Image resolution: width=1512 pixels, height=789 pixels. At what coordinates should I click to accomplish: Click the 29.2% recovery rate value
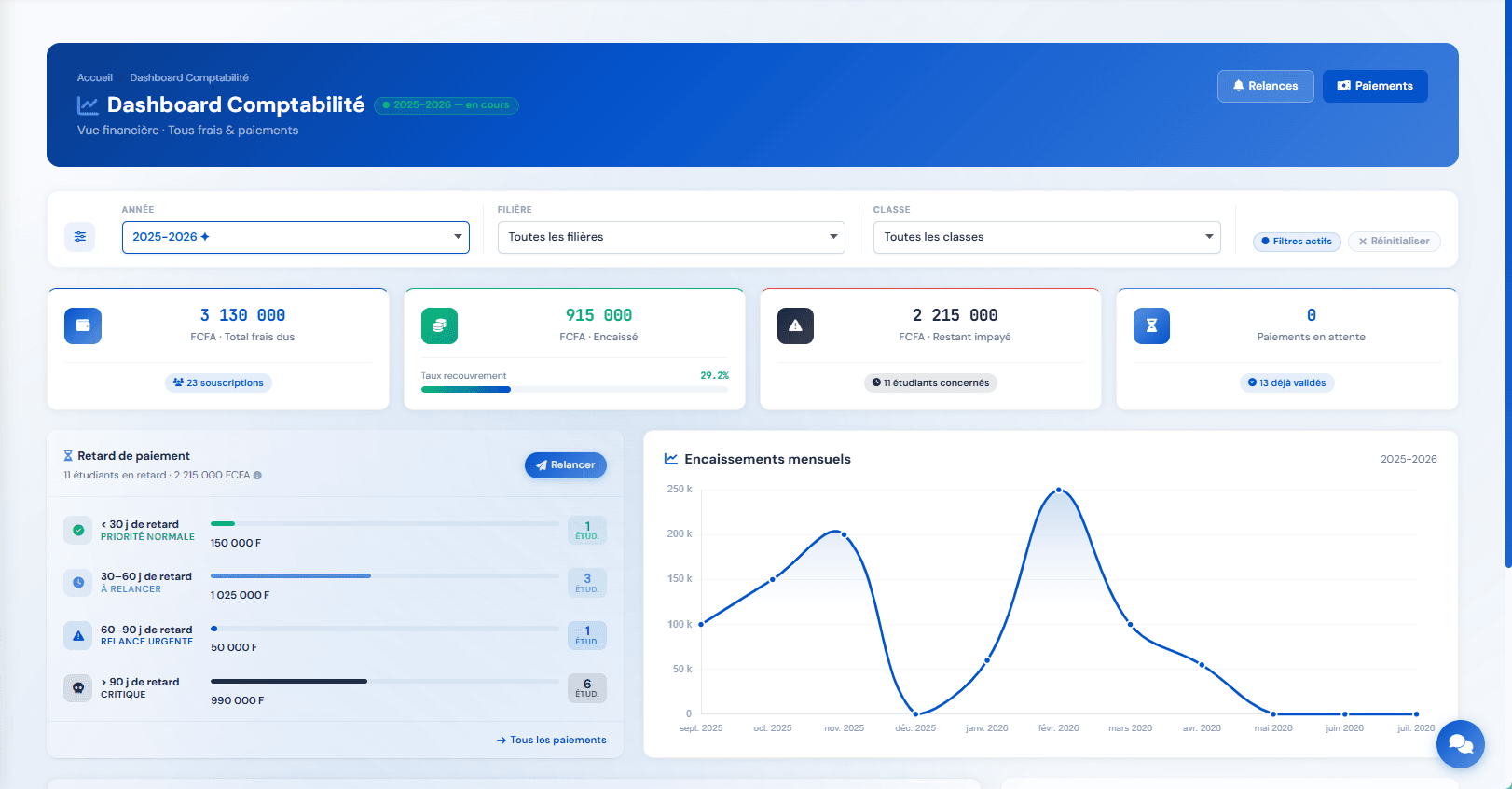(x=714, y=375)
